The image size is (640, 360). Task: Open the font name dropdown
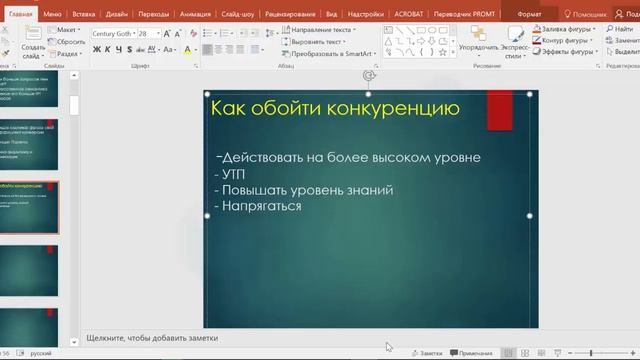pos(134,33)
